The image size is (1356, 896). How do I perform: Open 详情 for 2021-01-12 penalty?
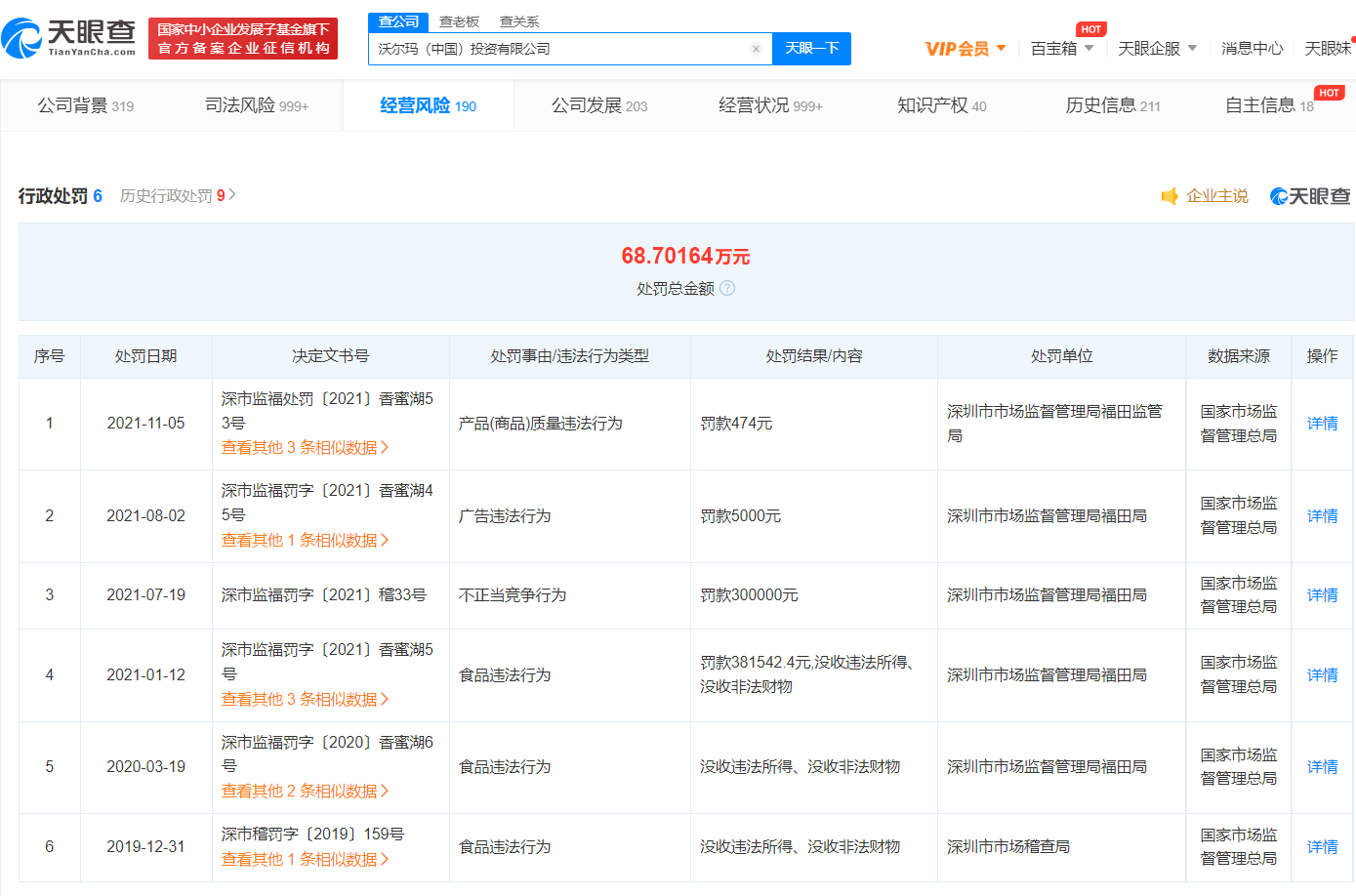click(x=1323, y=675)
